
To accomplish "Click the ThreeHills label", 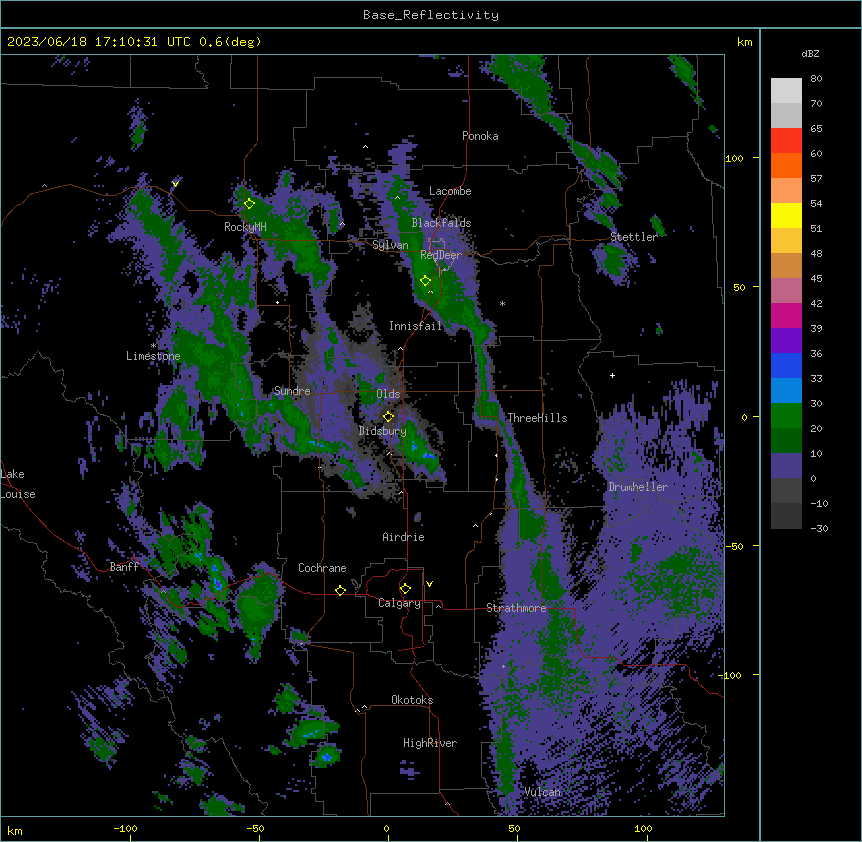I will click(x=537, y=418).
